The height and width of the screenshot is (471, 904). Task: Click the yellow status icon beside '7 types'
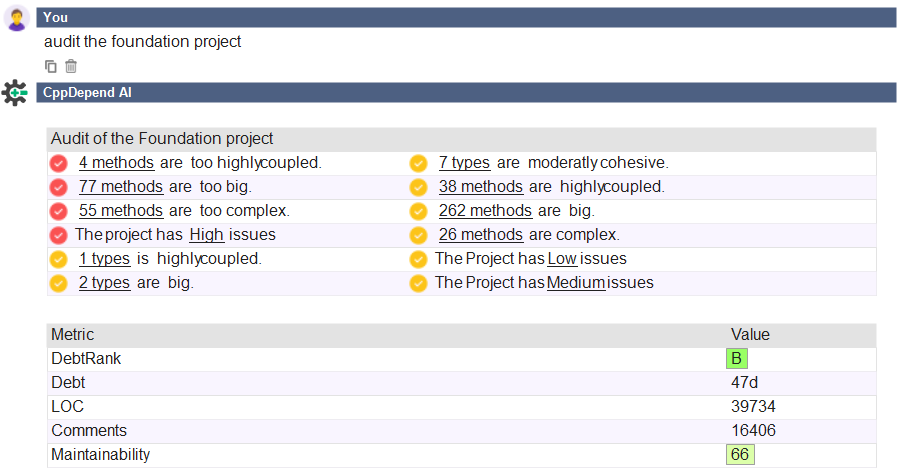click(419, 164)
